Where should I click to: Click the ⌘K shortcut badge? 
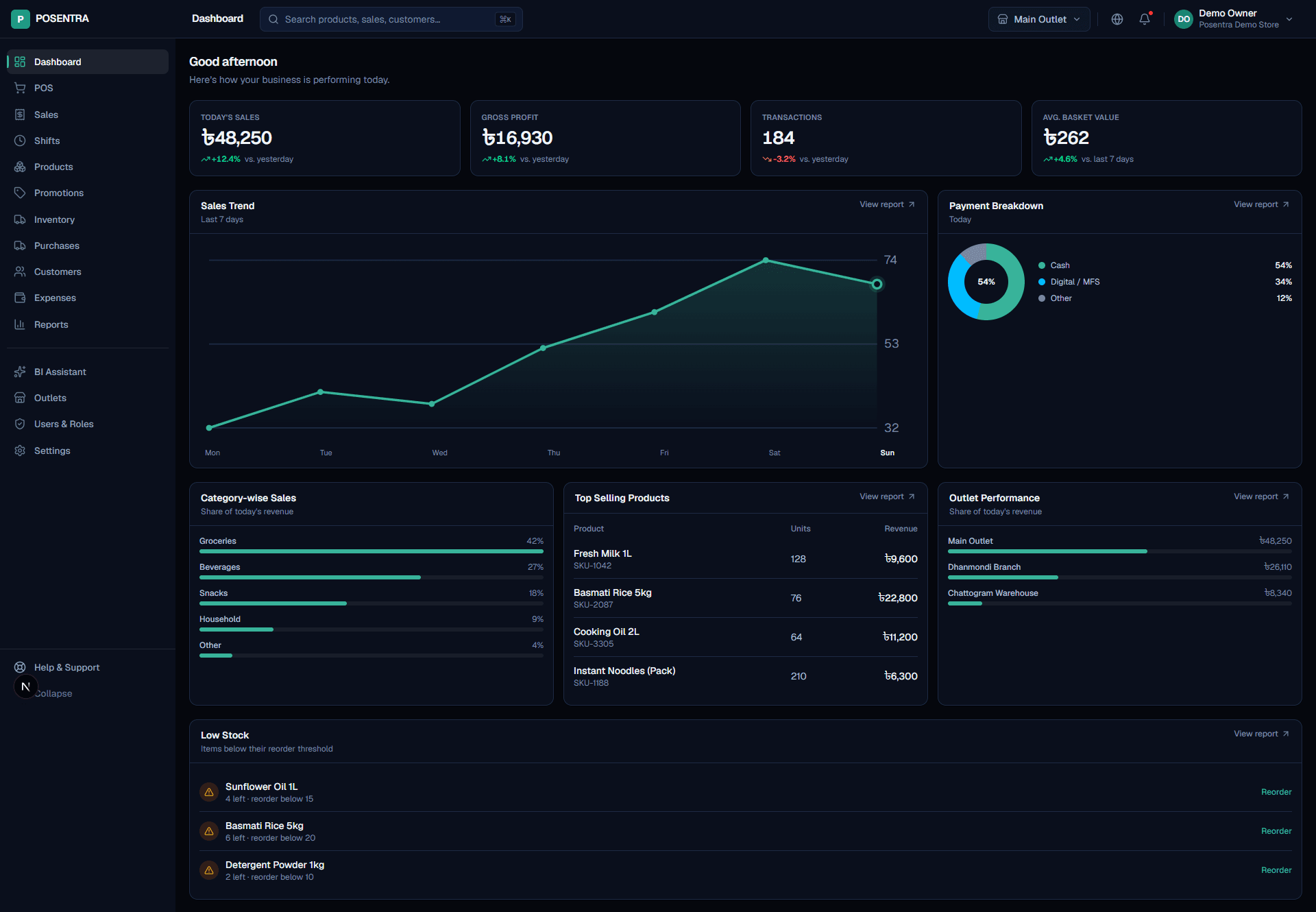[505, 19]
